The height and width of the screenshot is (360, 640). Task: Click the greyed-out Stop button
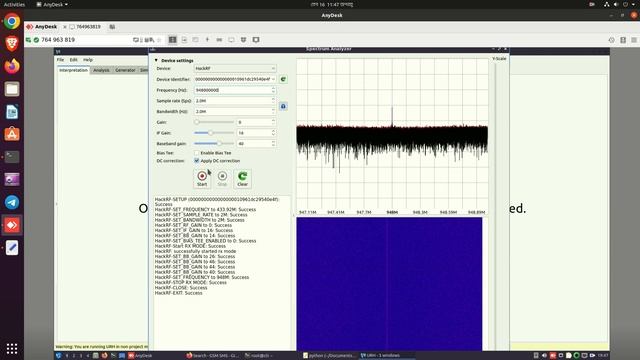point(222,179)
